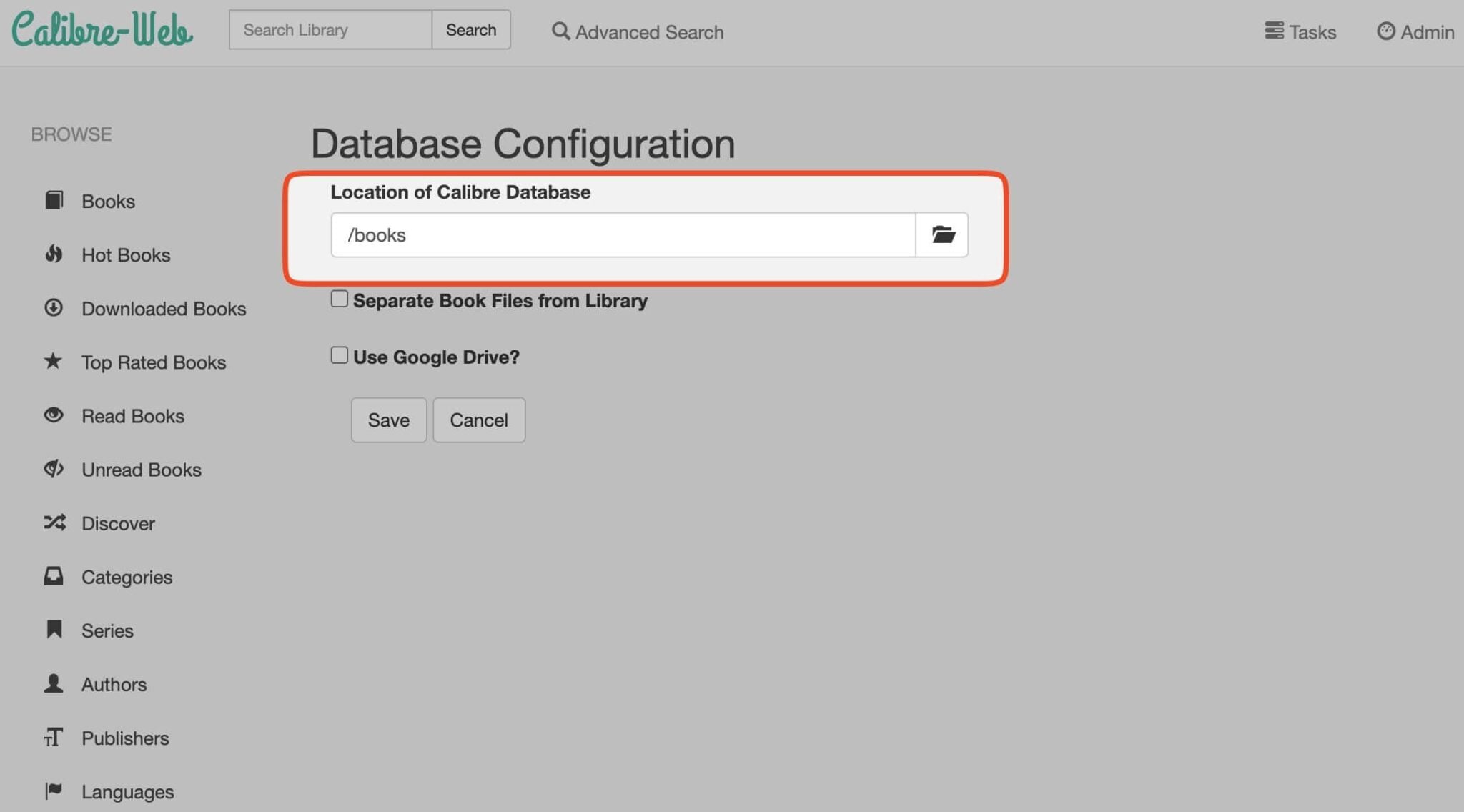Toggle the Separate Book Files checkbox off

coord(338,298)
